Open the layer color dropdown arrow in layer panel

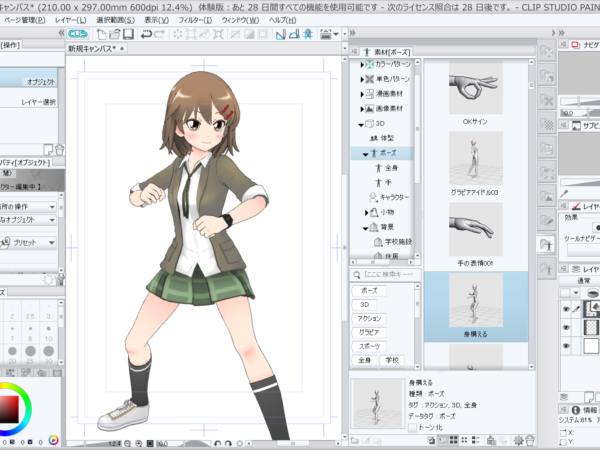pyautogui.click(x=576, y=293)
